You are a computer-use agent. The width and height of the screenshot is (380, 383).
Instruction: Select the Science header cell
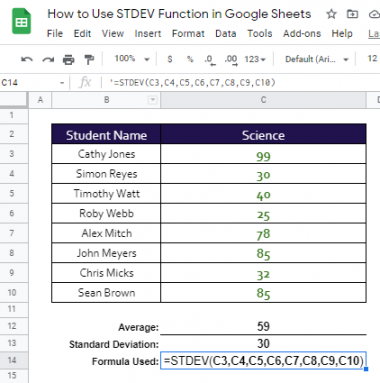[263, 134]
